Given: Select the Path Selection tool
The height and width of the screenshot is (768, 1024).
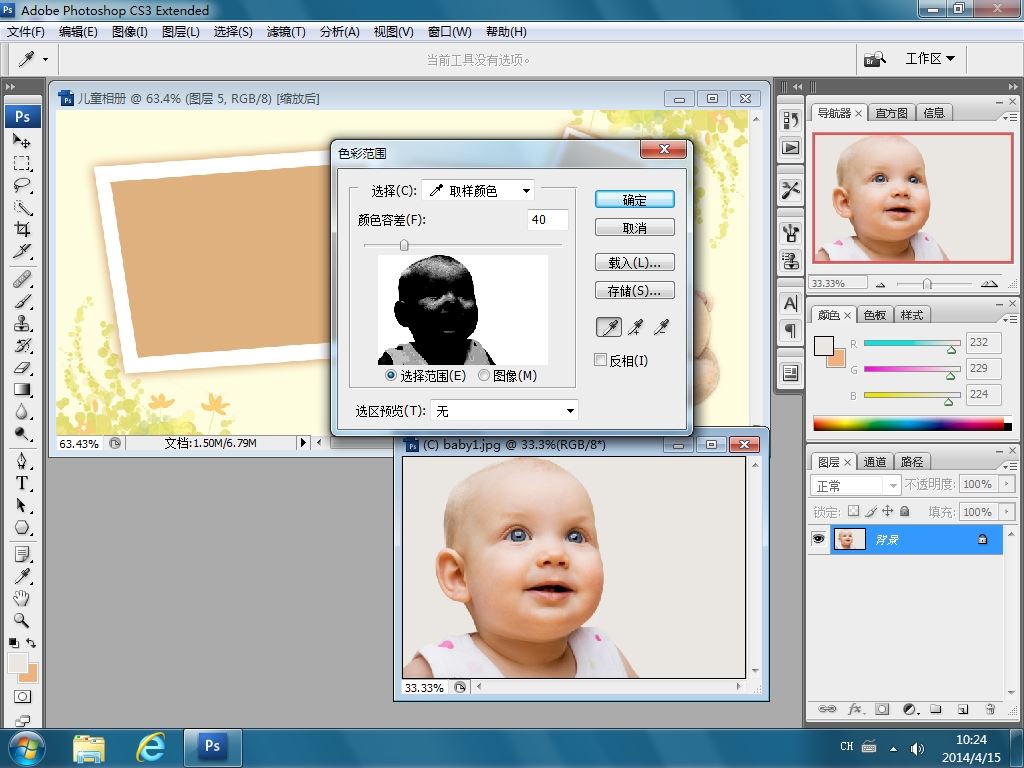Looking at the screenshot, I should point(22,505).
